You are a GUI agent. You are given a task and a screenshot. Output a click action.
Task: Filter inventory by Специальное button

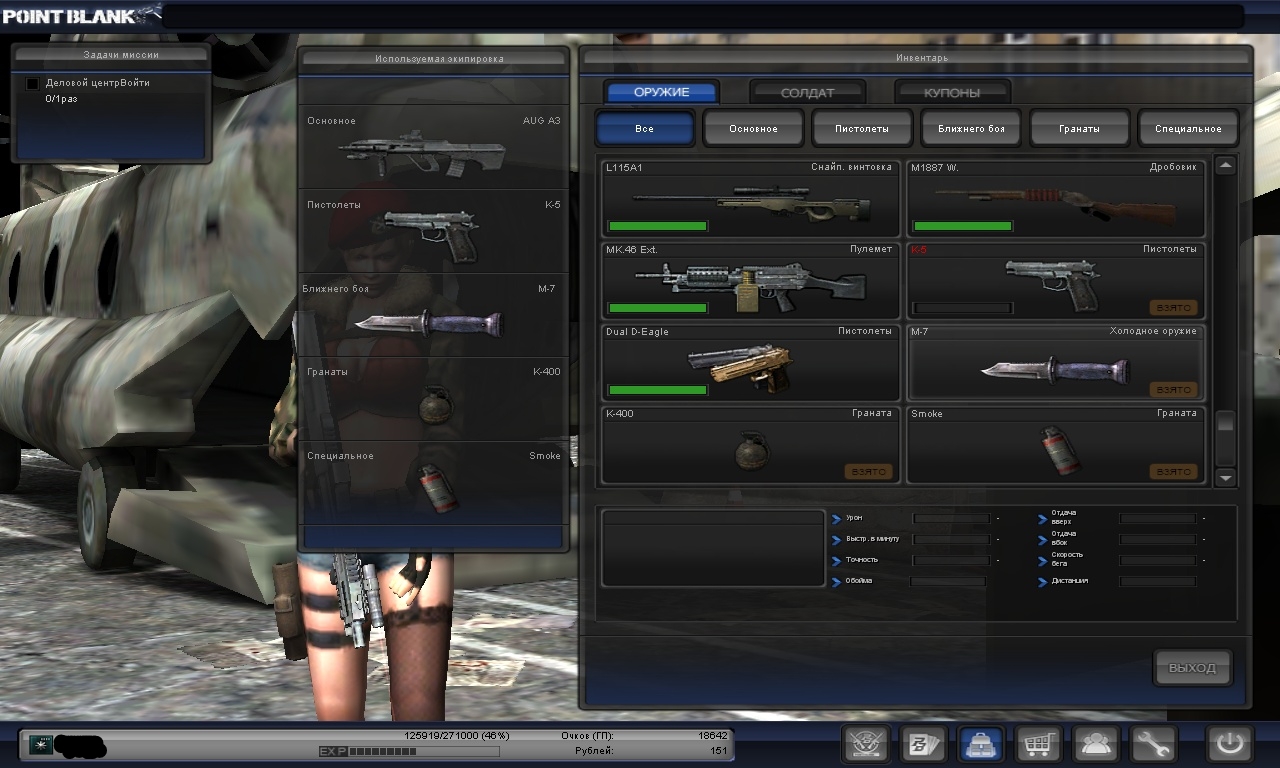coord(1188,129)
